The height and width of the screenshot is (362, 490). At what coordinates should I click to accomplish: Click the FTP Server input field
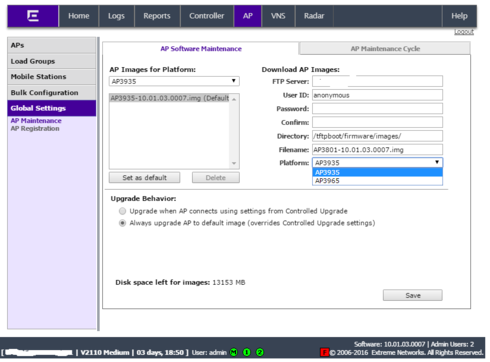tap(377, 81)
